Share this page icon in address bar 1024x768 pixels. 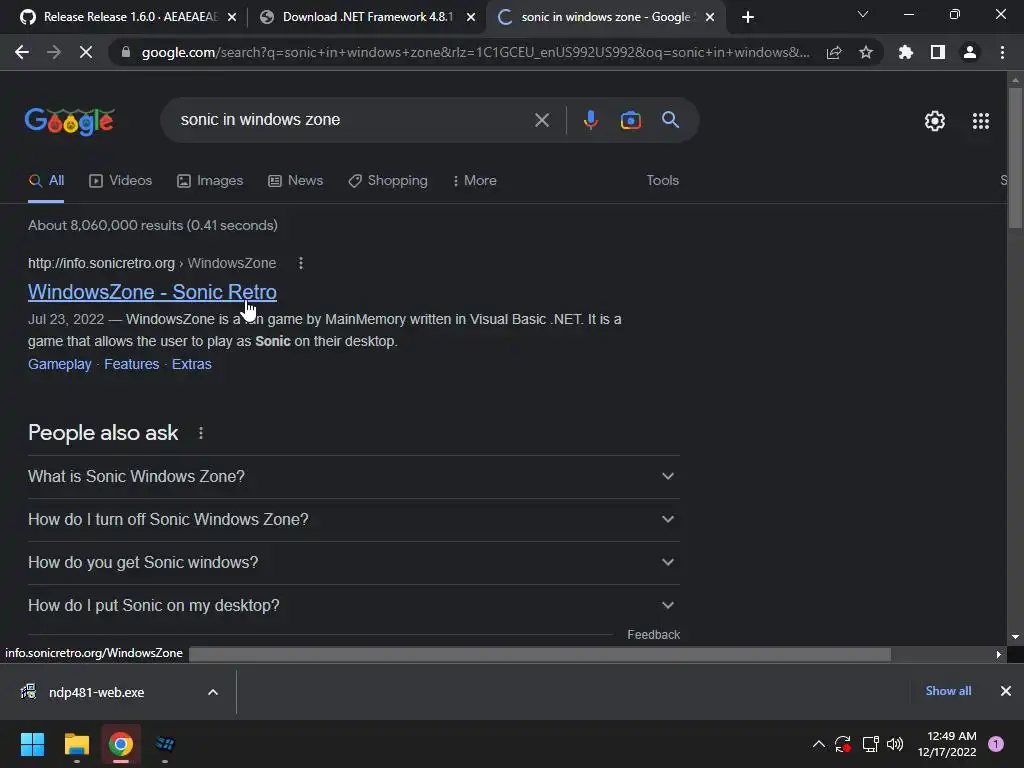[834, 52]
